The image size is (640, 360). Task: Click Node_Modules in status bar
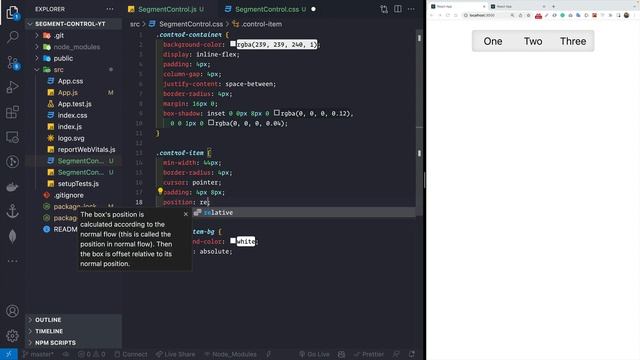pos(231,354)
